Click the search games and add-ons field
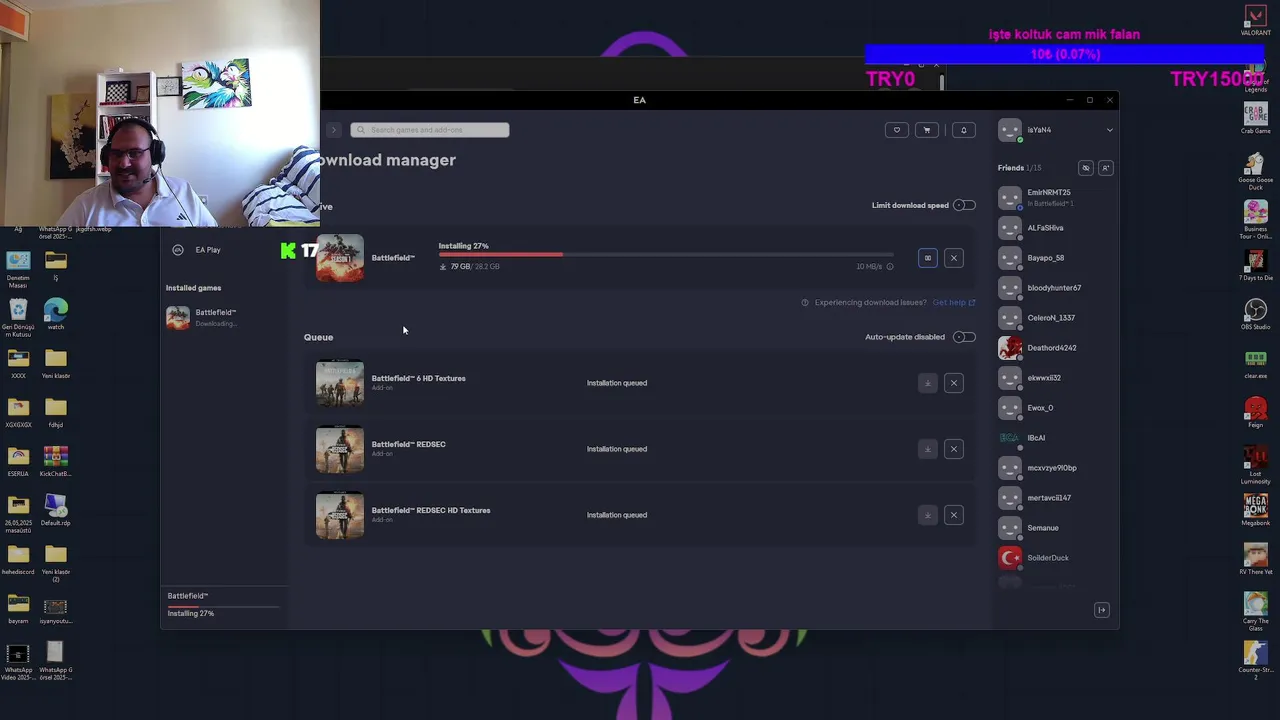This screenshot has height=720, width=1280. pyautogui.click(x=430, y=130)
